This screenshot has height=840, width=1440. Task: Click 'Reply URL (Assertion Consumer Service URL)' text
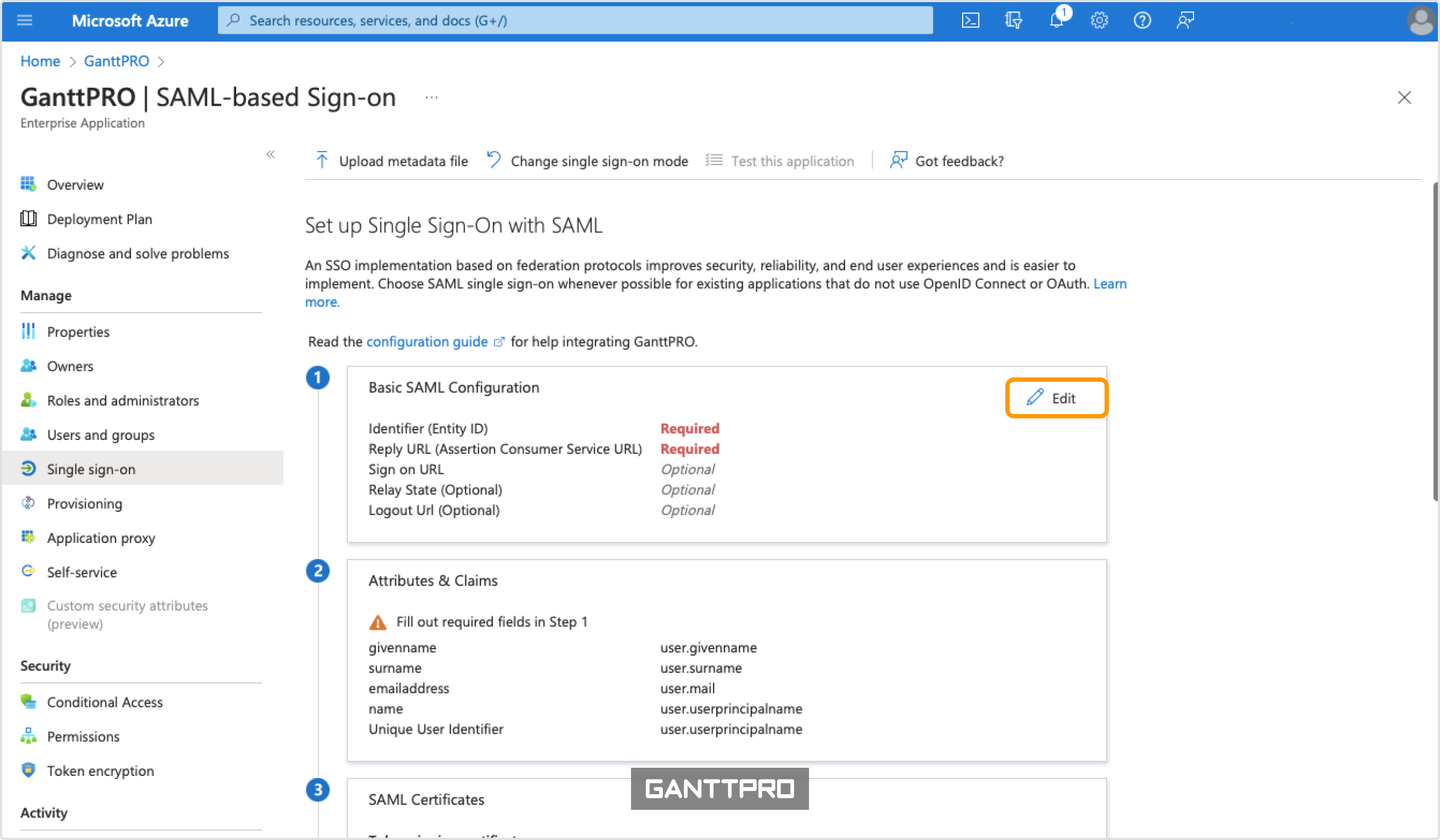pos(505,449)
